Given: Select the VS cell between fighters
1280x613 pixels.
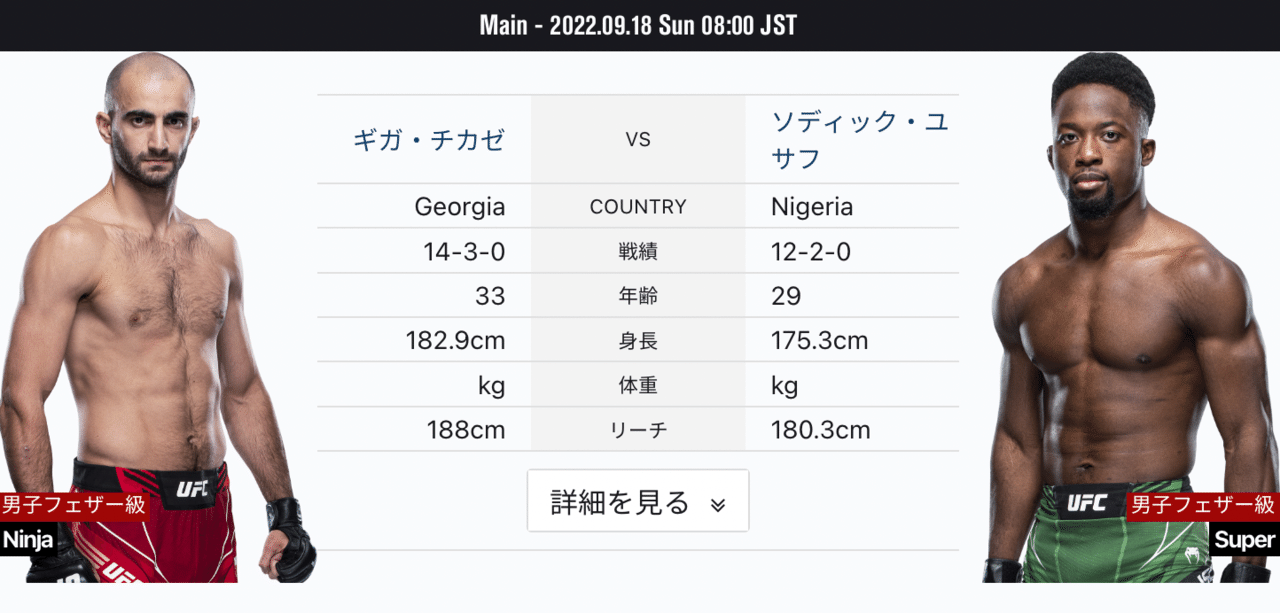Looking at the screenshot, I should pos(638,139).
